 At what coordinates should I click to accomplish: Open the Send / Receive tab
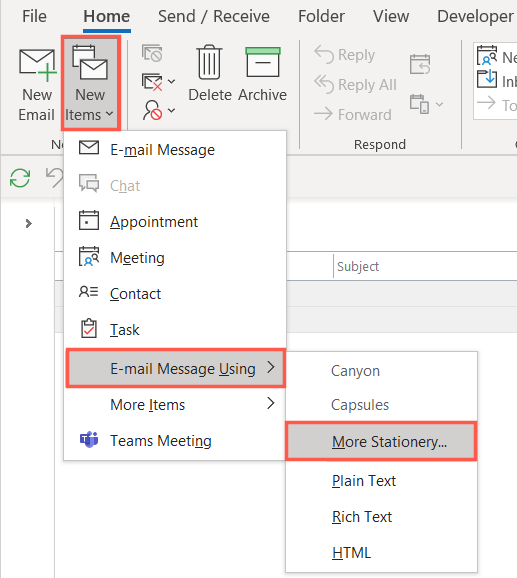214,16
